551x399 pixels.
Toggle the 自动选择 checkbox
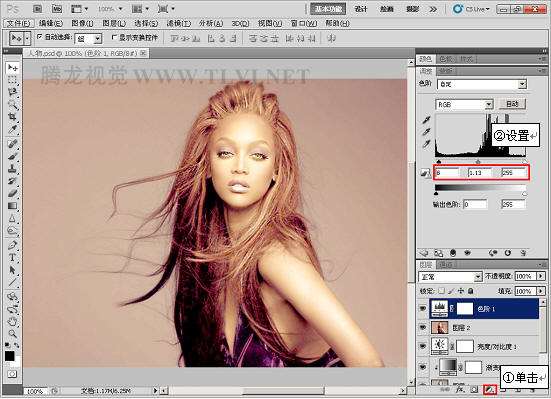point(39,37)
